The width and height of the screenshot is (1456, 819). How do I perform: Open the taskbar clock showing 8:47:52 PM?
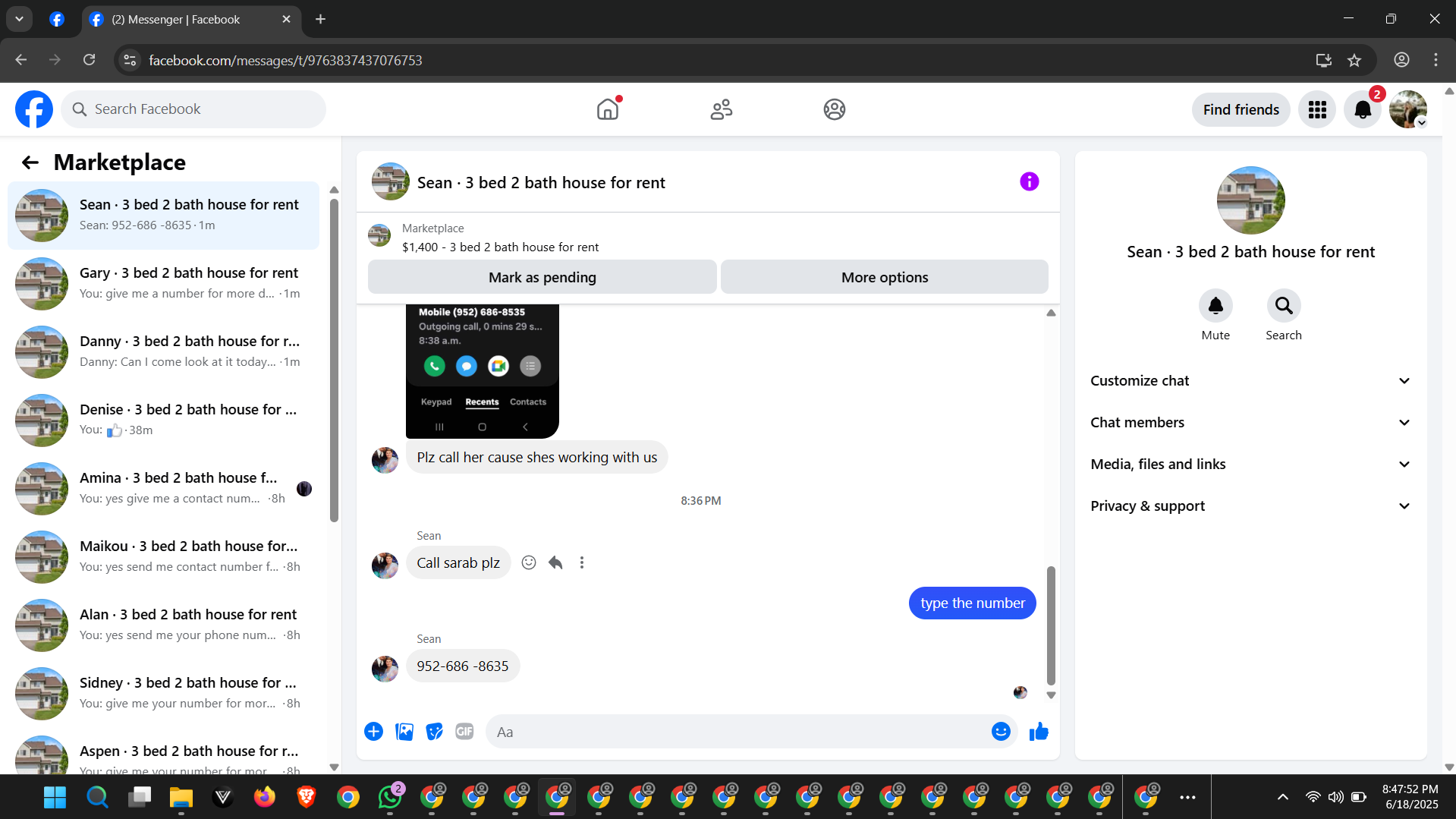[x=1410, y=796]
